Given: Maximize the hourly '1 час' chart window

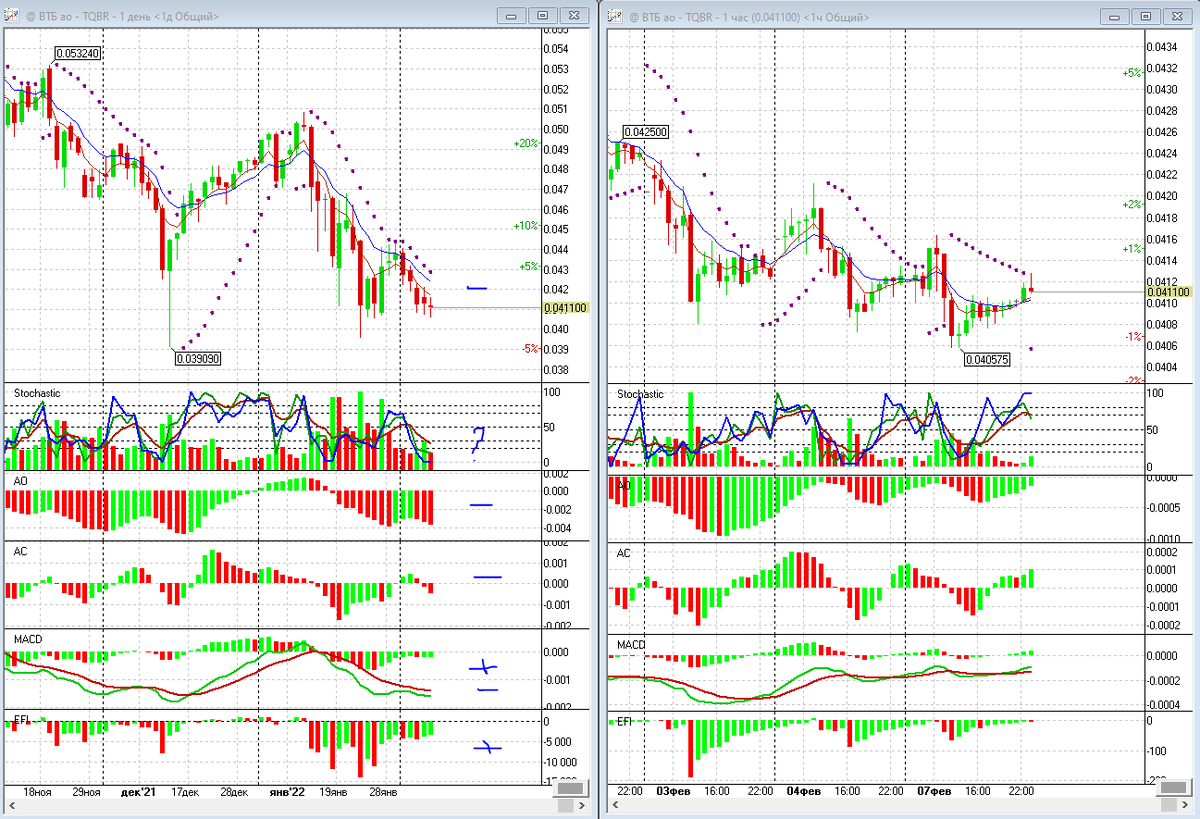Looking at the screenshot, I should (1147, 16).
